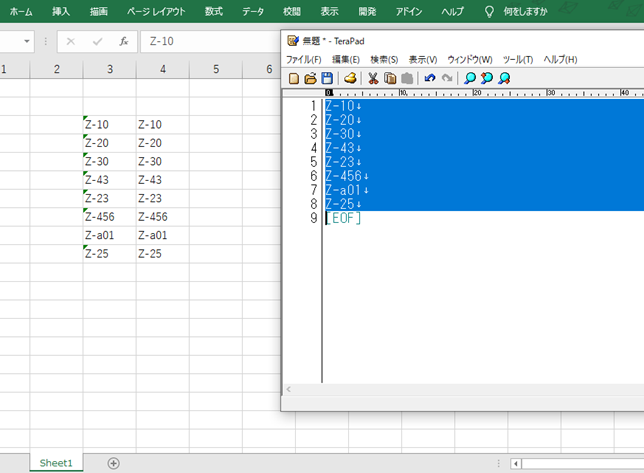
Task: Select Excel column 3 header
Action: [110, 69]
